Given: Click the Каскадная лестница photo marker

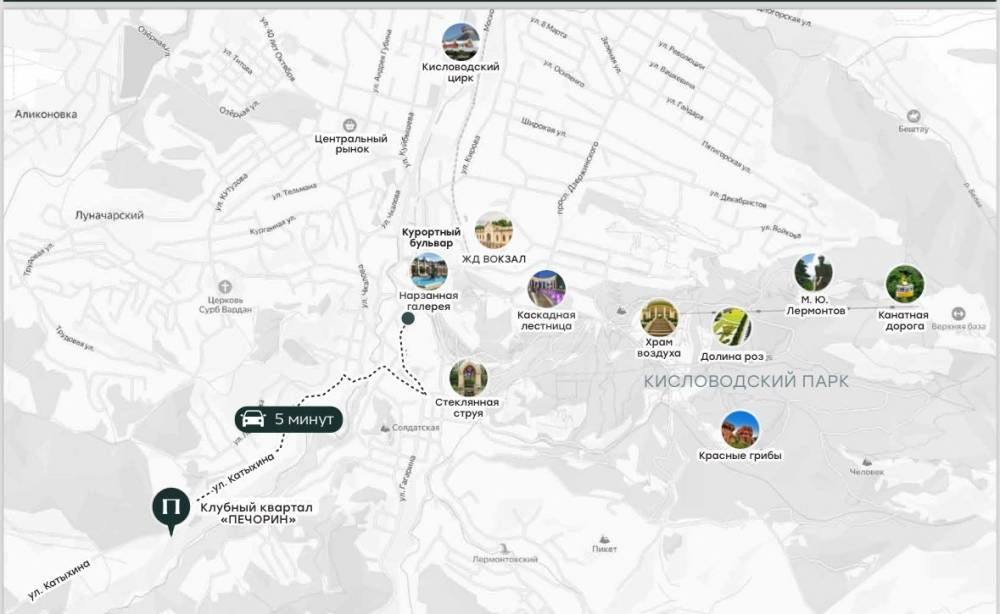Looking at the screenshot, I should [x=546, y=289].
